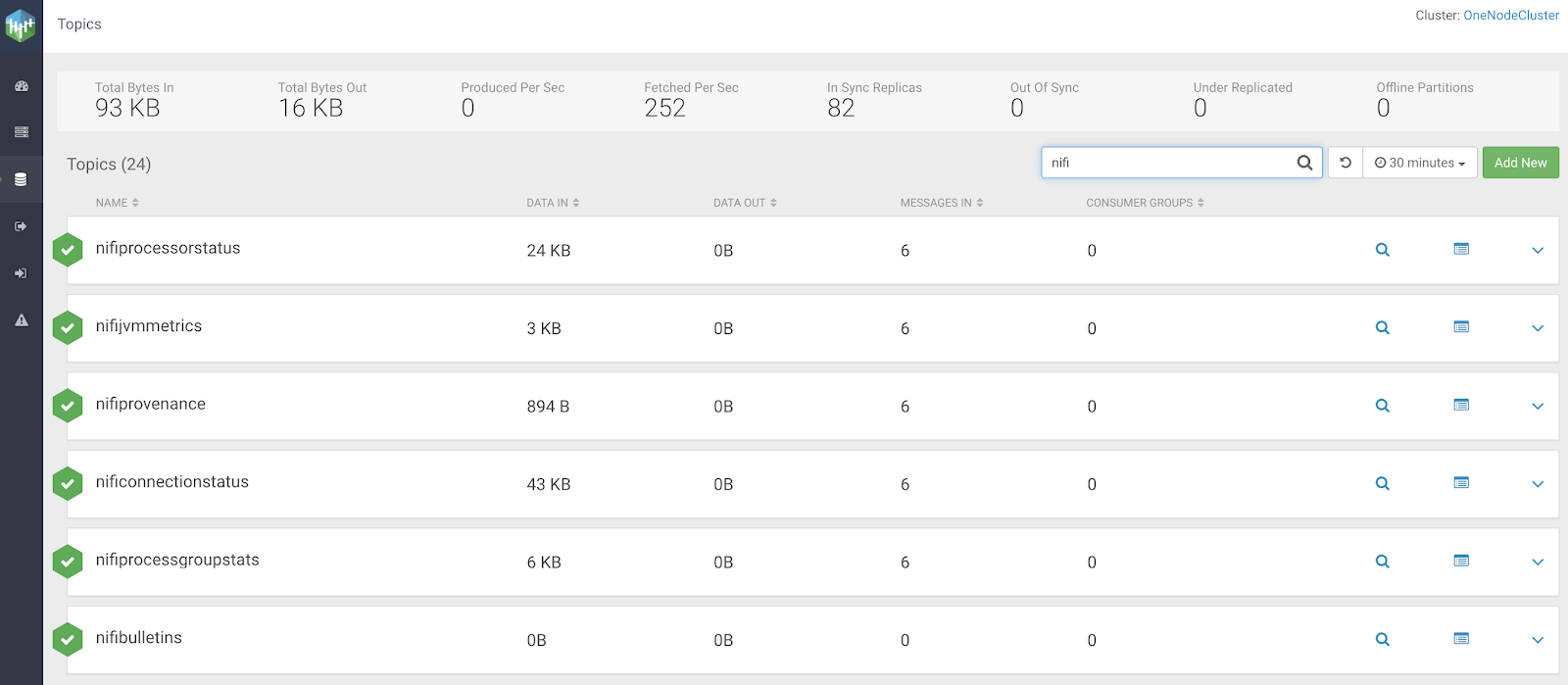Click the search magnifier in the filter box

coord(1304,163)
